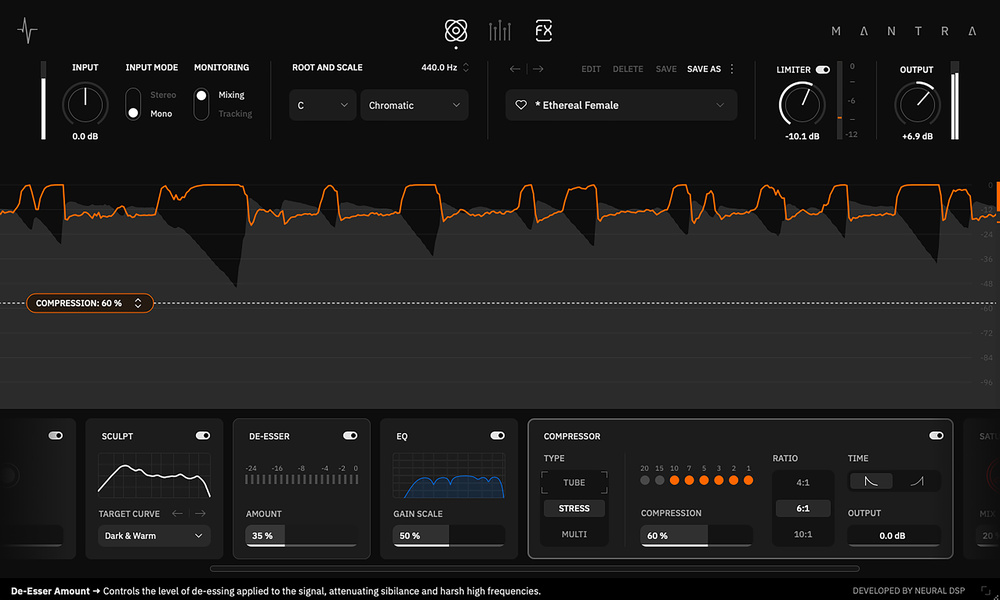Disable the De-Esser module

(350, 436)
